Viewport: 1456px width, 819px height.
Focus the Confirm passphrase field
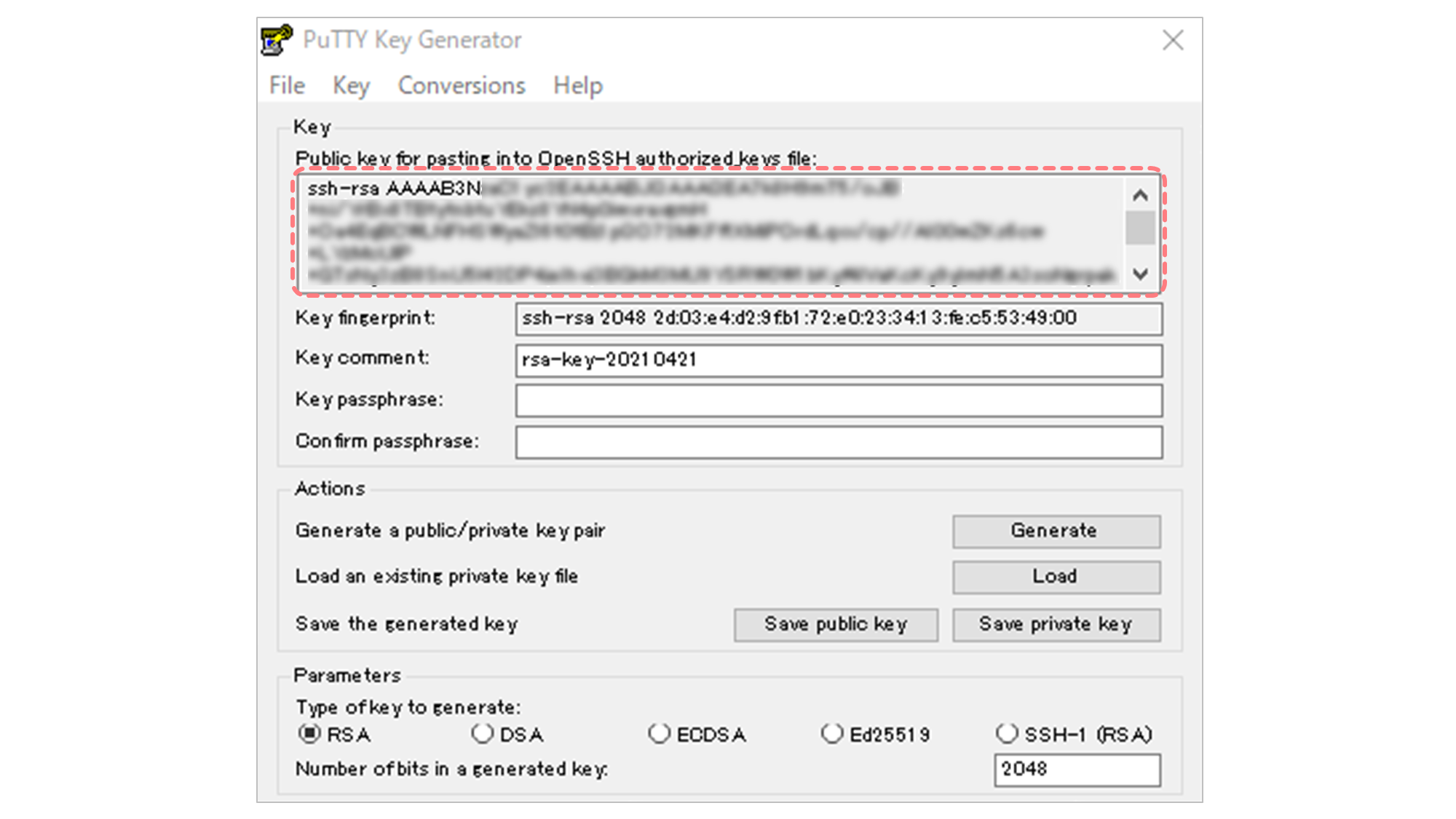(x=839, y=443)
